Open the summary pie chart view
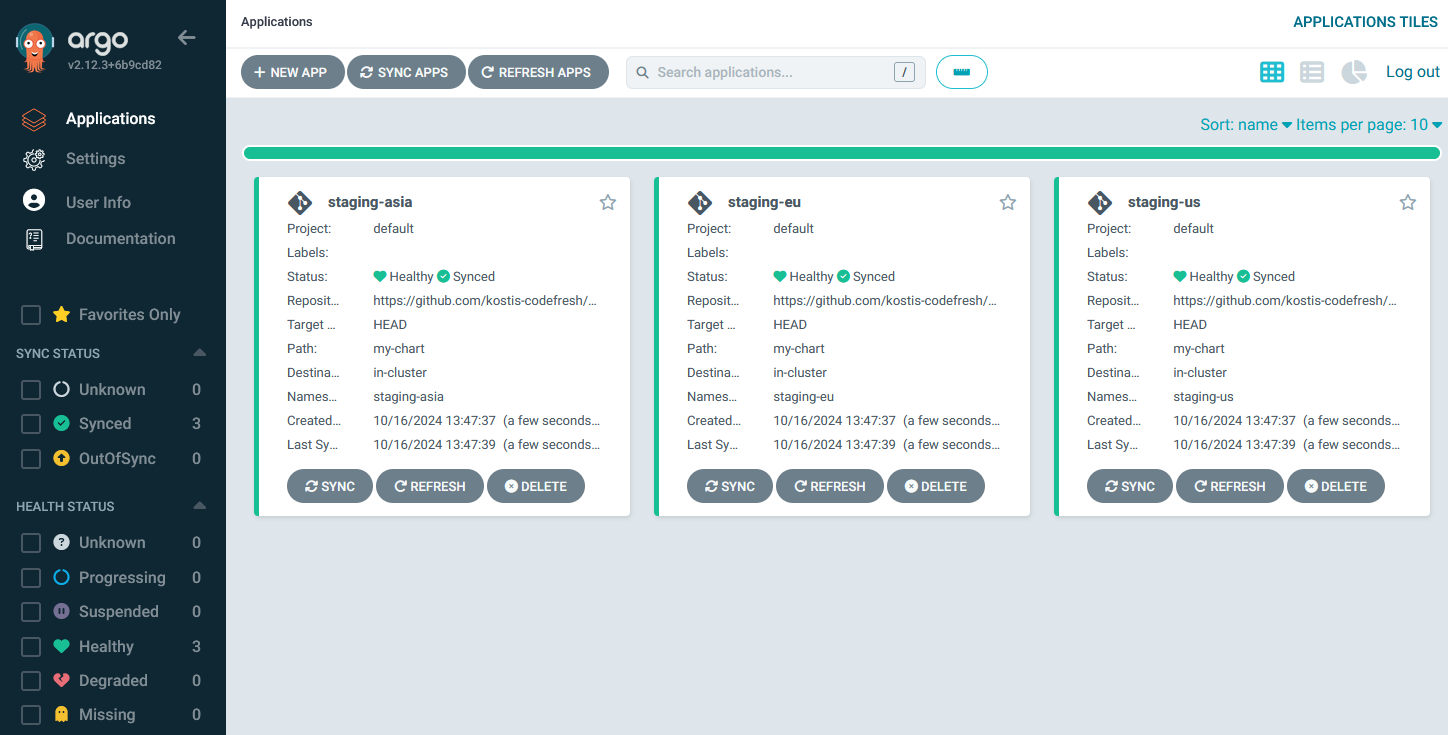The image size is (1448, 735). (1352, 71)
